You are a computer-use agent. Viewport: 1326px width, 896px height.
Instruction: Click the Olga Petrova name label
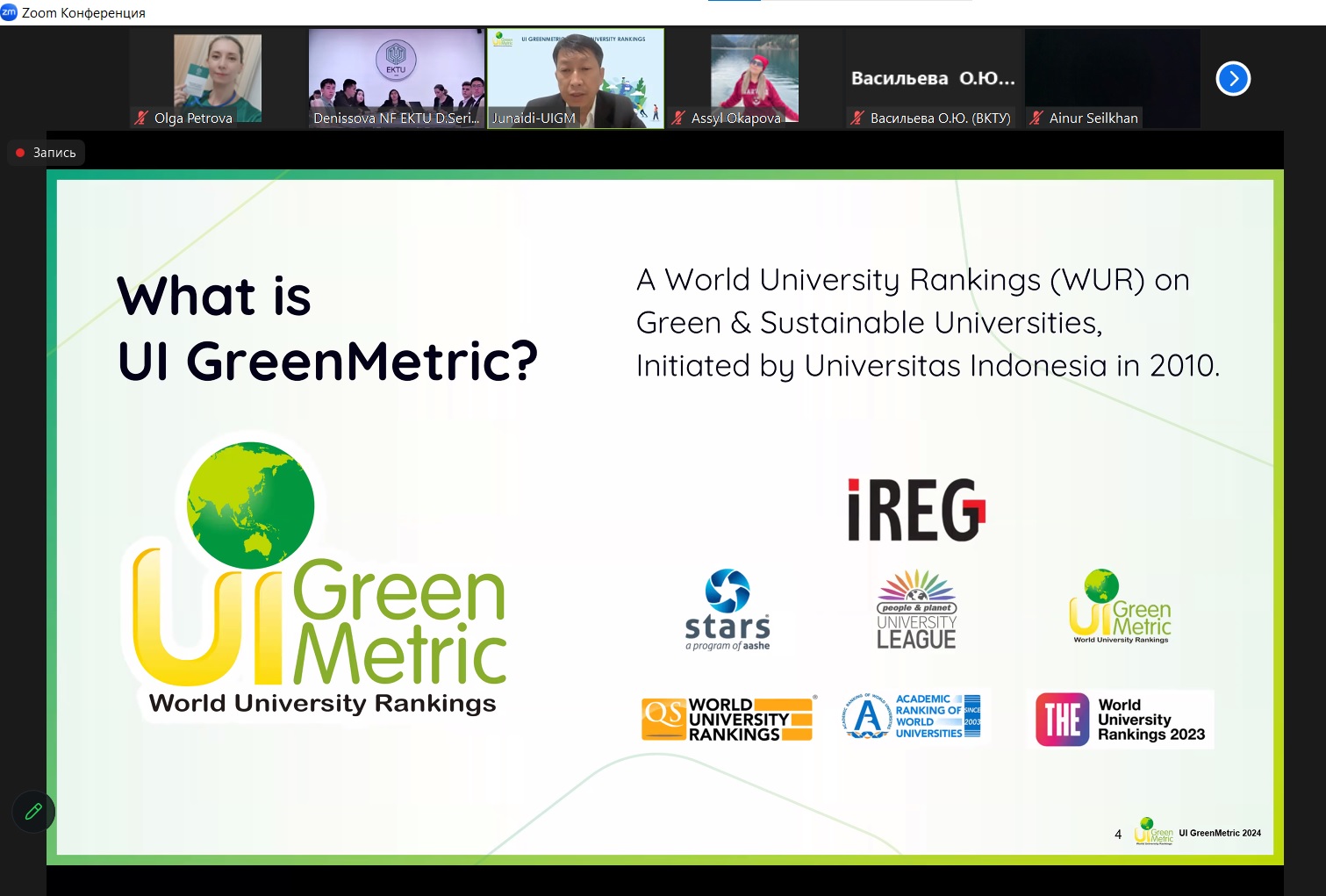(193, 118)
